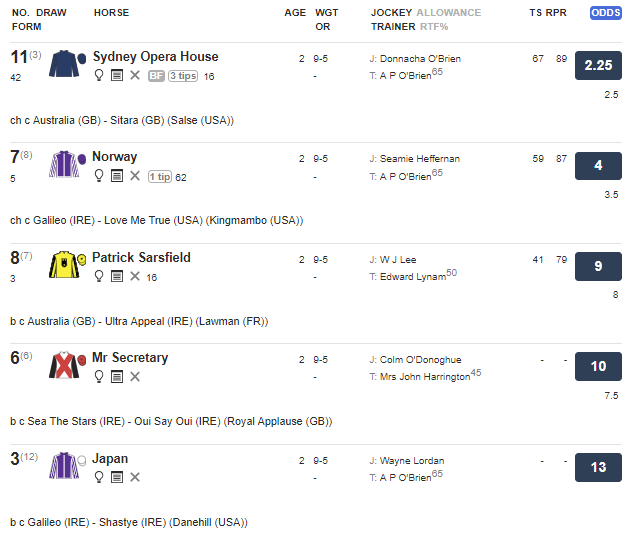Click the lightbulb icon under Mr Secretary
The height and width of the screenshot is (538, 634).
click(x=99, y=376)
